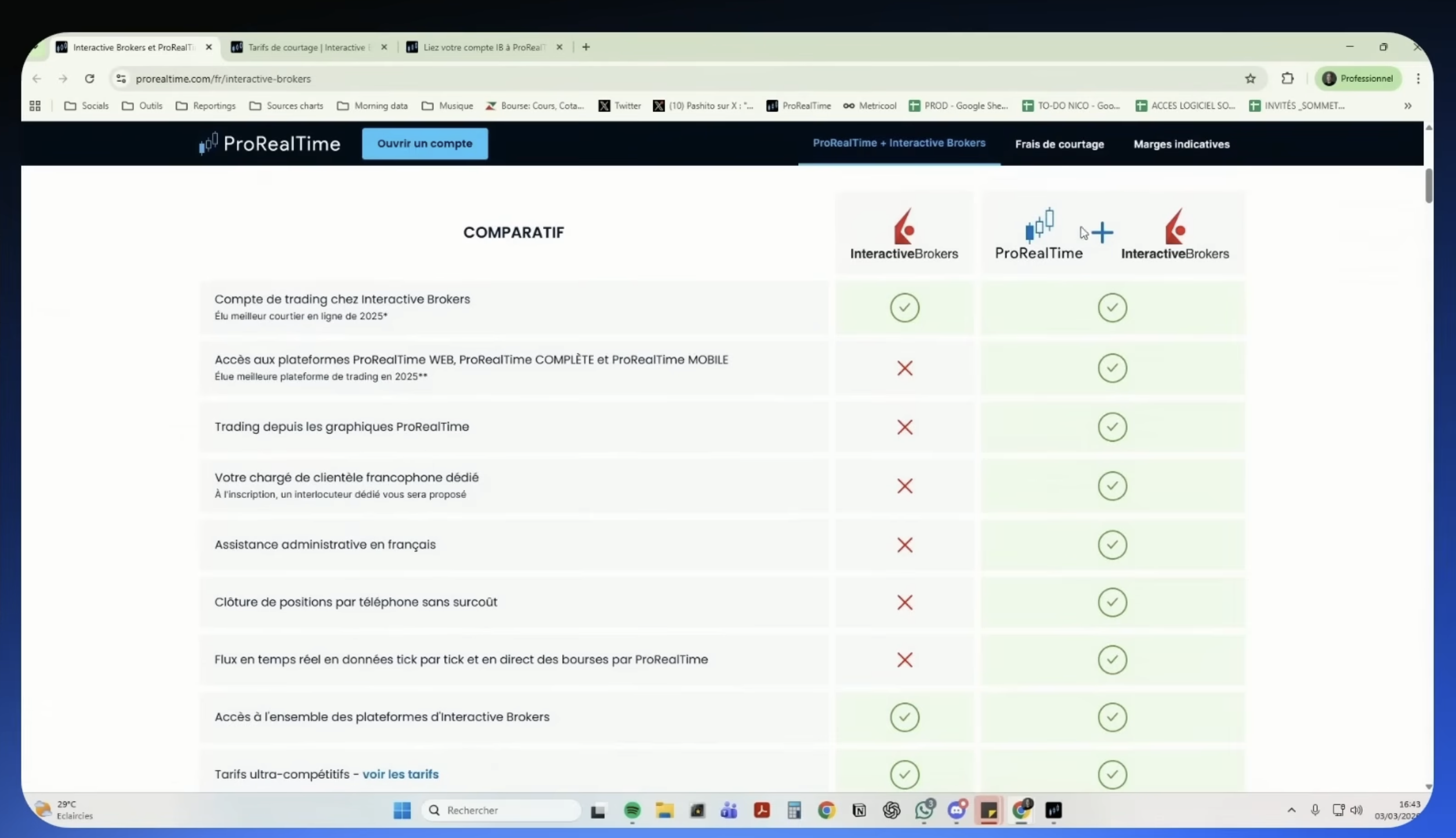
Task: Open Notion from the taskbar
Action: [x=859, y=810]
